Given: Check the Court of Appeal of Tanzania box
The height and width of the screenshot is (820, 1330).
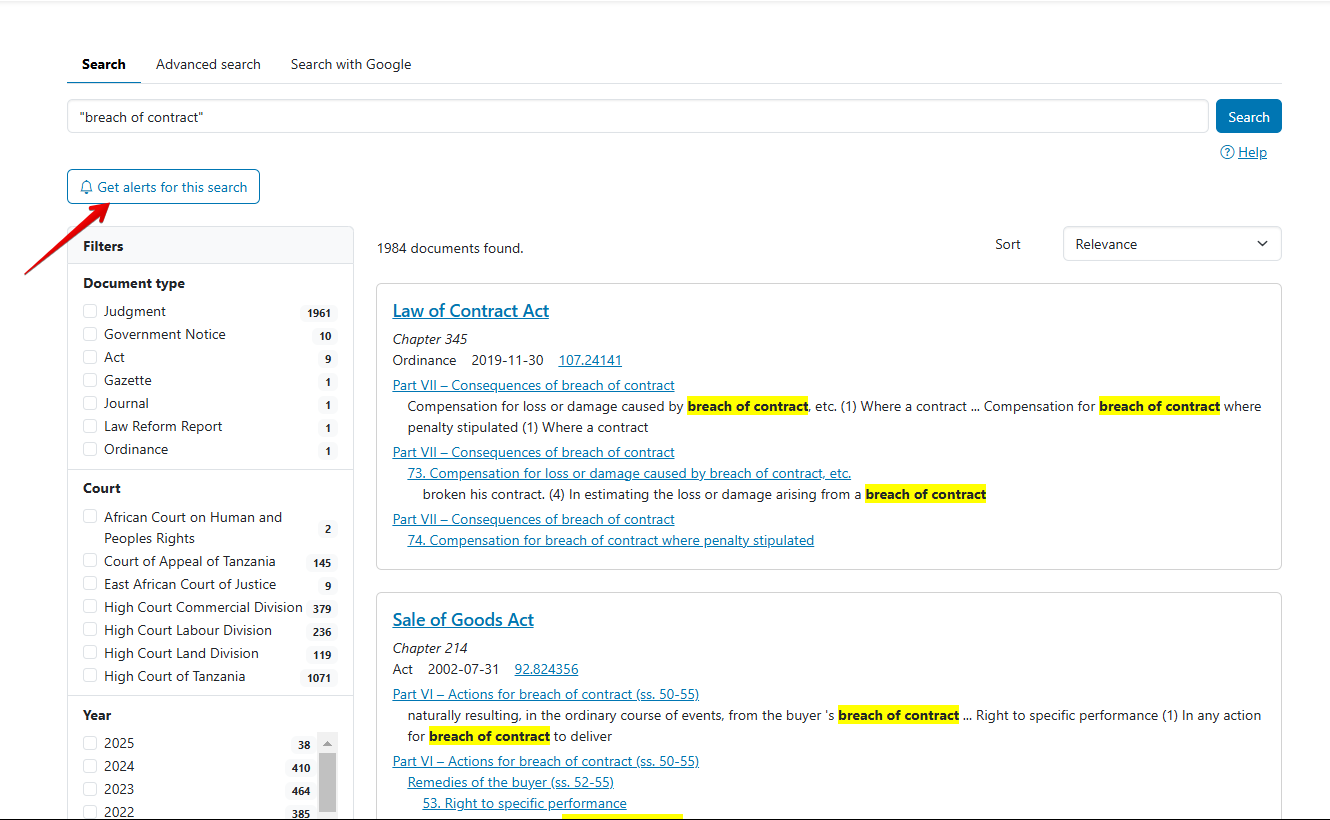Looking at the screenshot, I should (x=91, y=561).
